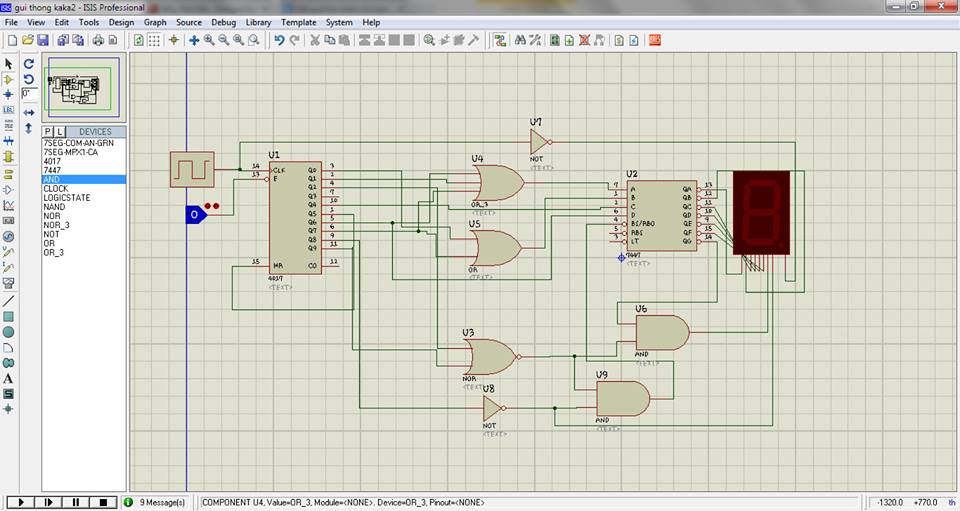Viewport: 960px width, 511px height.
Task: Open the Template menu
Action: [x=298, y=22]
